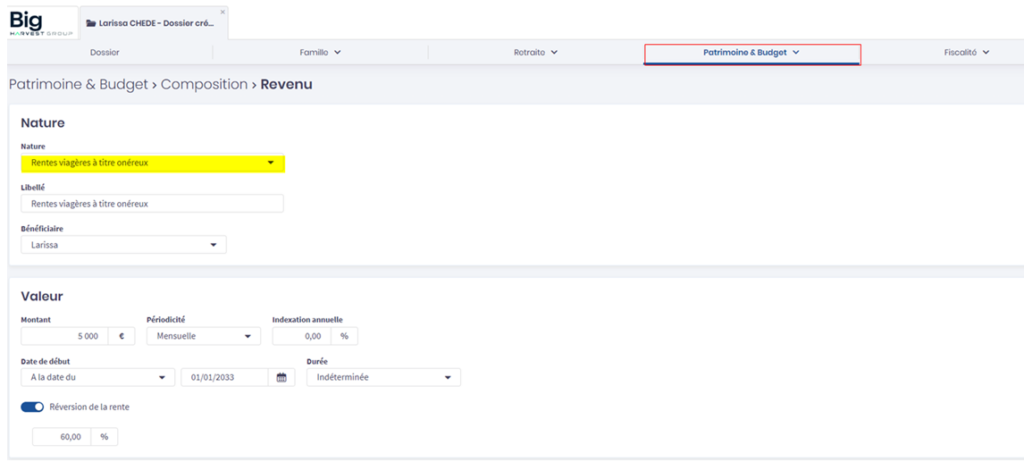Expand the Durée dropdown showing Indéterminée
The width and height of the screenshot is (1024, 462).
[383, 377]
